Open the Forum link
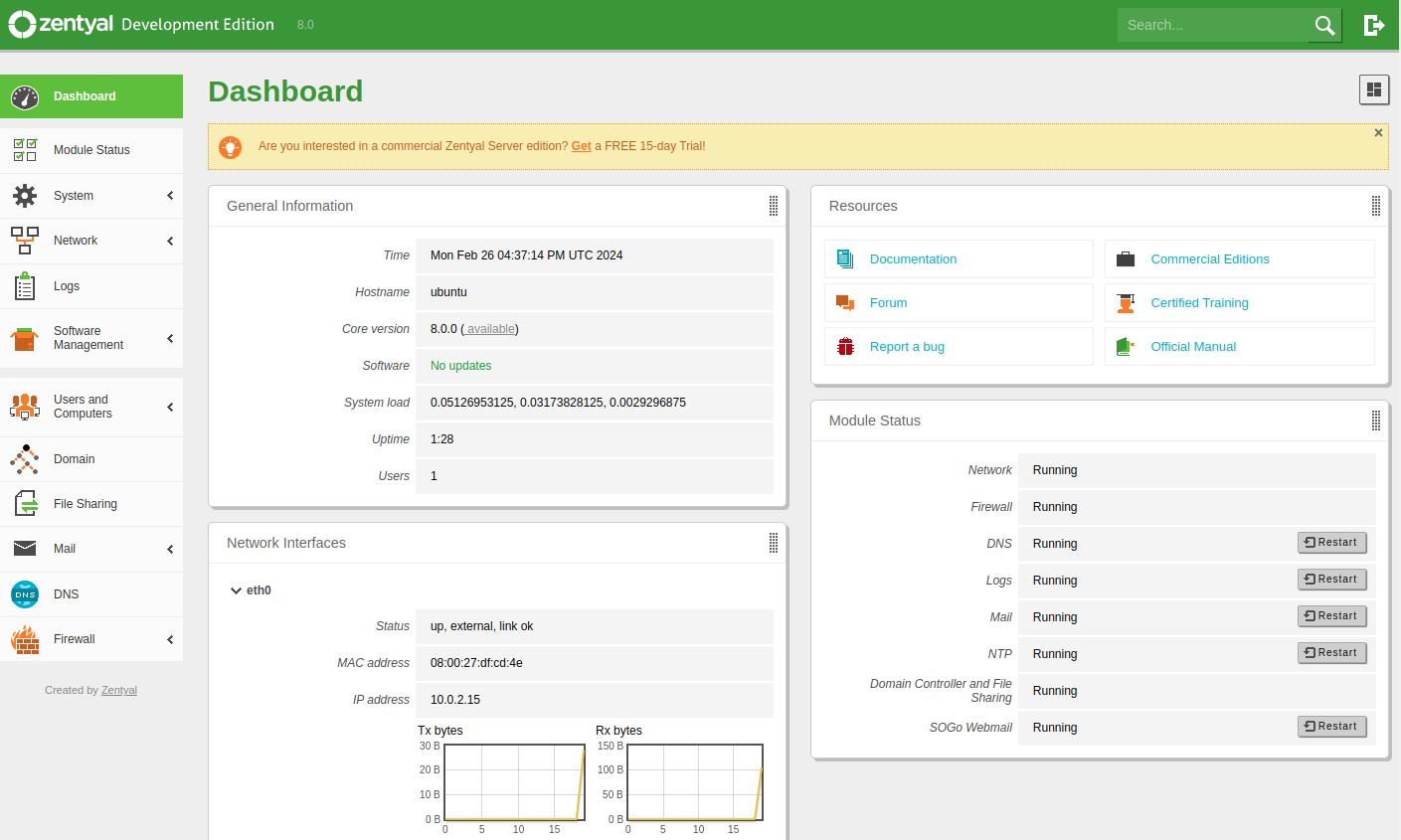 click(888, 303)
